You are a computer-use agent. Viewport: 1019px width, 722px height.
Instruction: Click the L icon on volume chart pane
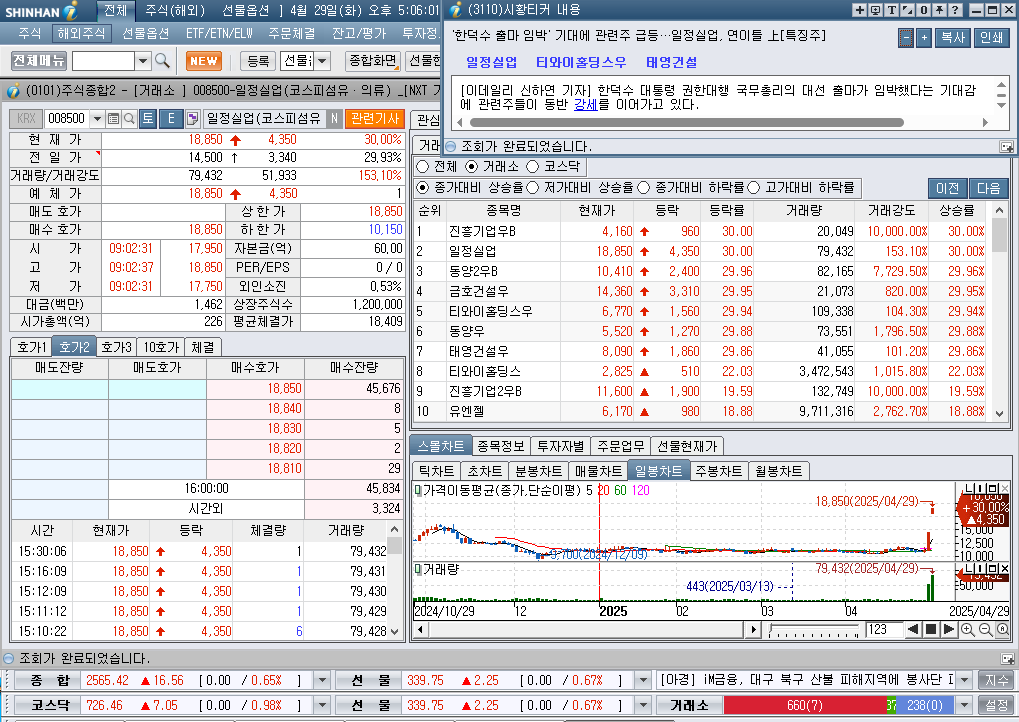[970, 569]
